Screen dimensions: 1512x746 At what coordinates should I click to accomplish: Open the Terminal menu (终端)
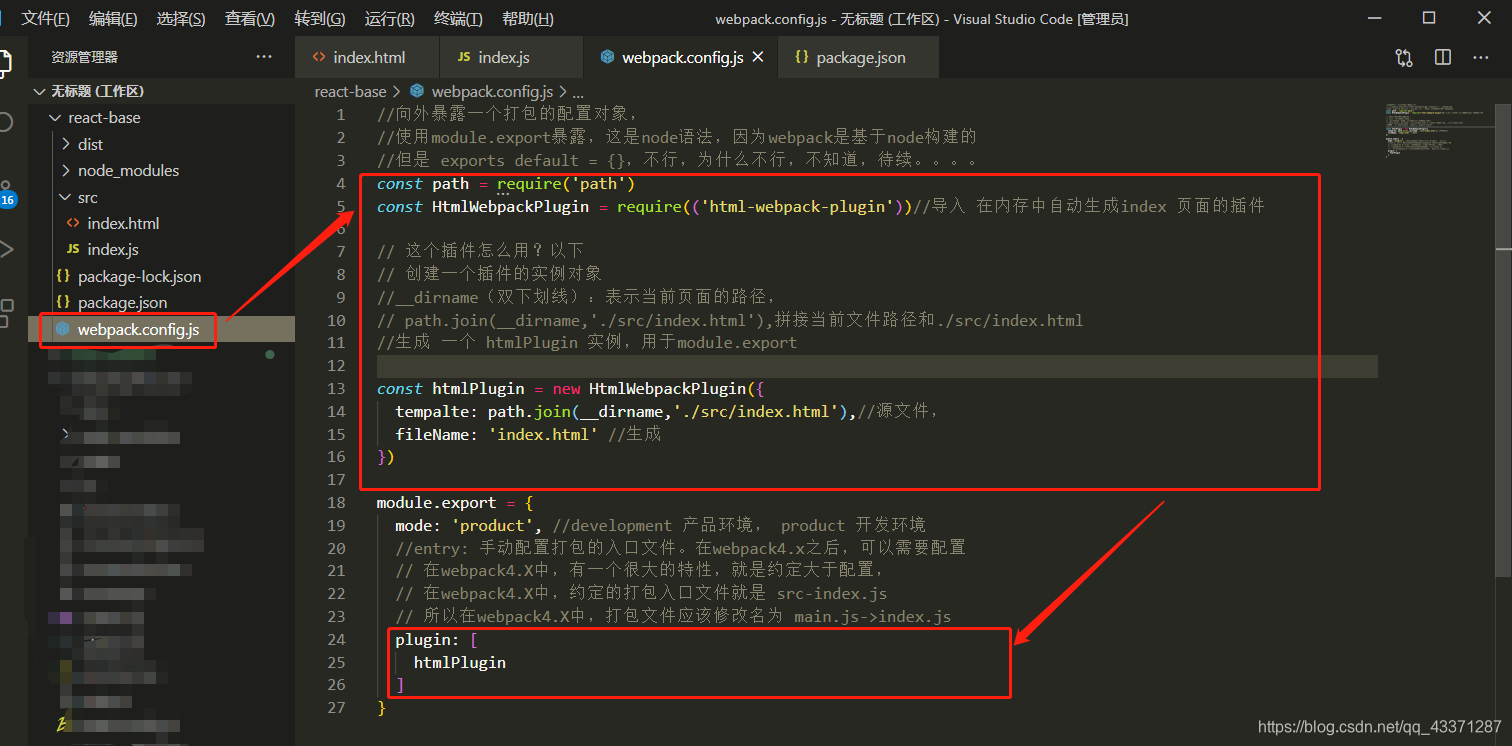[458, 19]
